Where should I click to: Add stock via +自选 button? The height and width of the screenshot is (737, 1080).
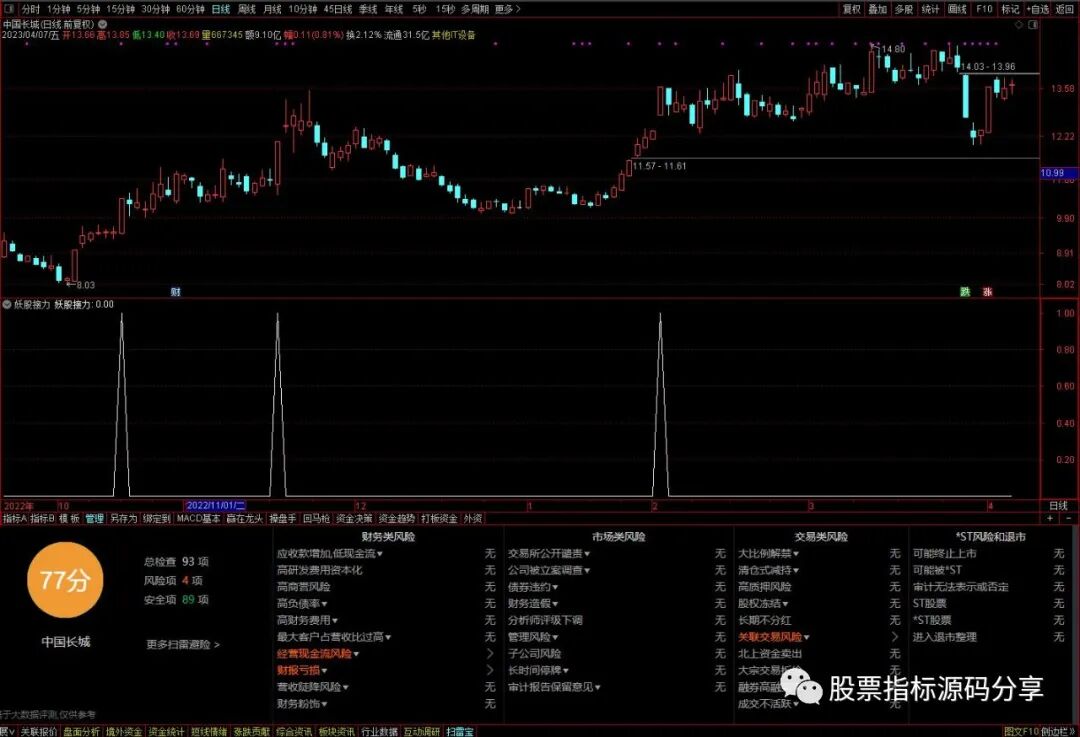point(1037,9)
